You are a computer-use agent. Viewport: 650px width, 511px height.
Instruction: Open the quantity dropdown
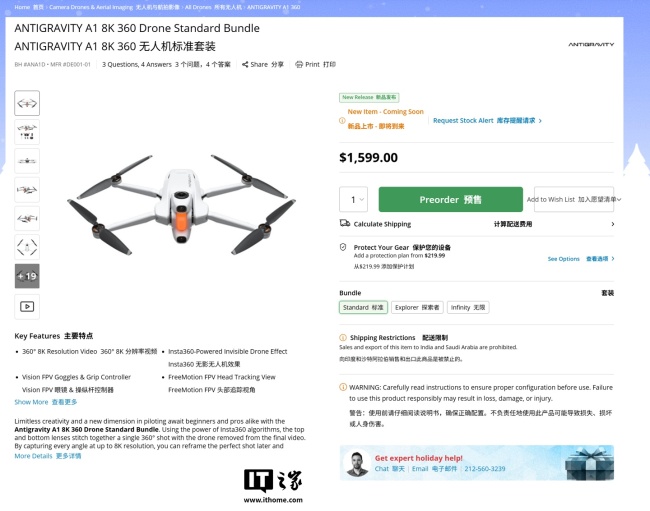click(x=354, y=199)
